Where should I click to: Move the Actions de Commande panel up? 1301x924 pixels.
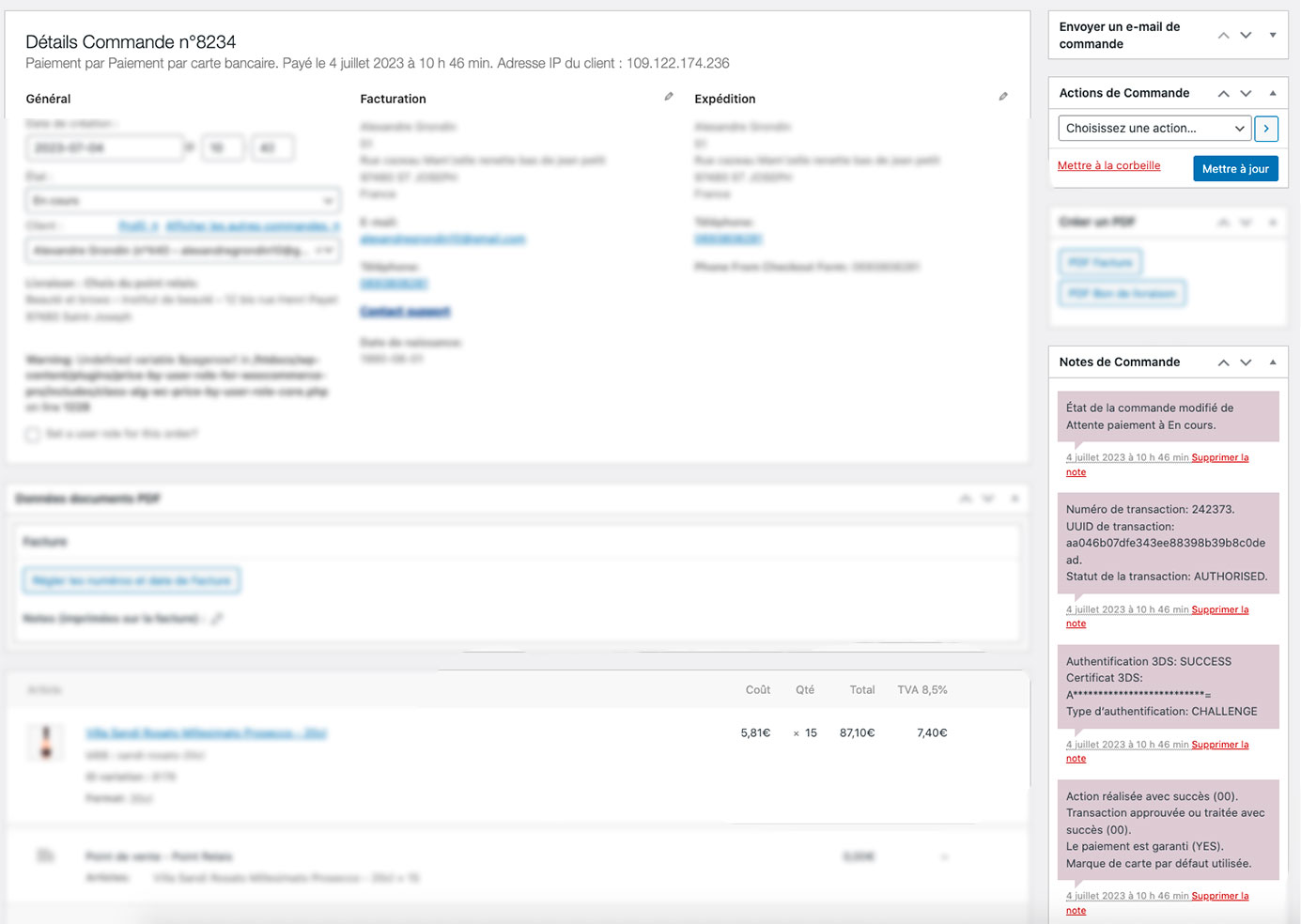click(1223, 93)
